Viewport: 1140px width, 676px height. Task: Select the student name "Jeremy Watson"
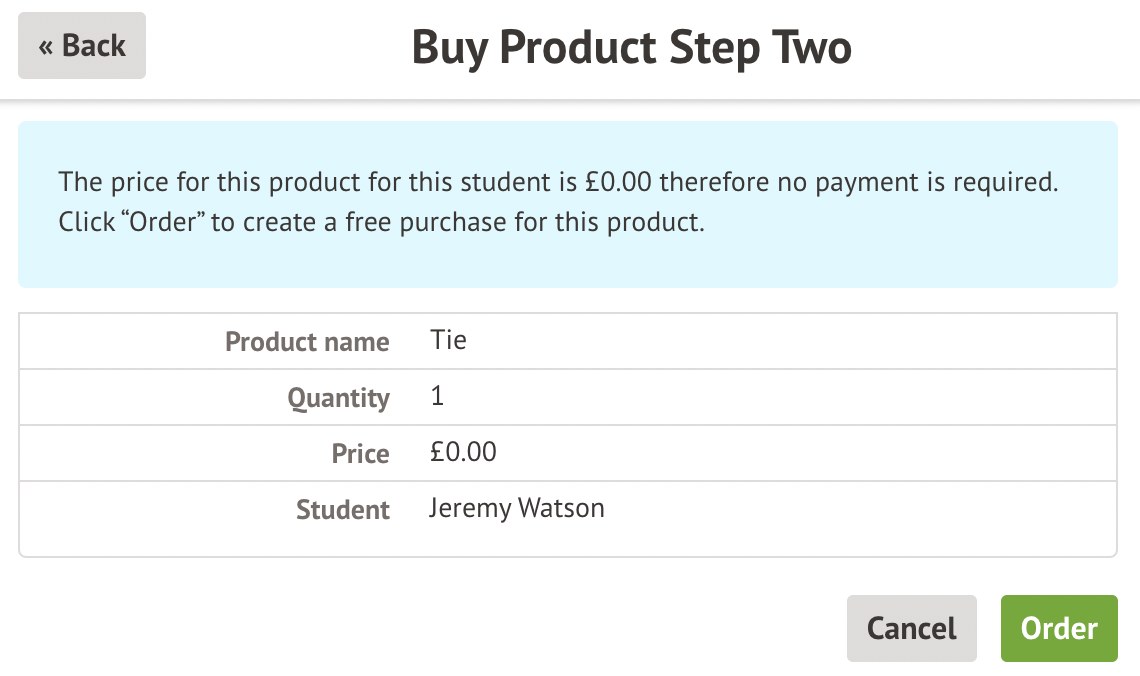pos(516,508)
